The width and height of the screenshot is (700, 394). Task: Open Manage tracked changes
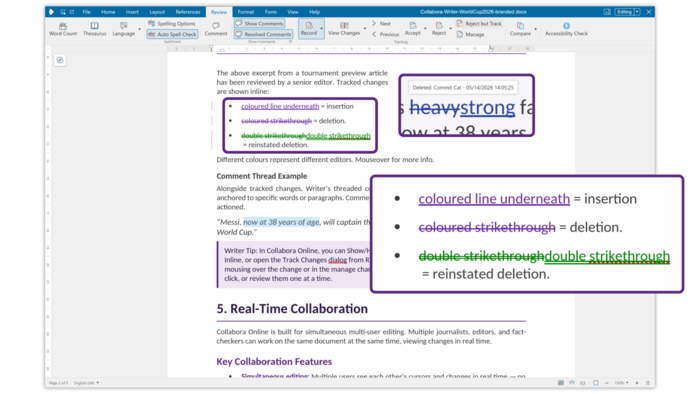pos(471,34)
